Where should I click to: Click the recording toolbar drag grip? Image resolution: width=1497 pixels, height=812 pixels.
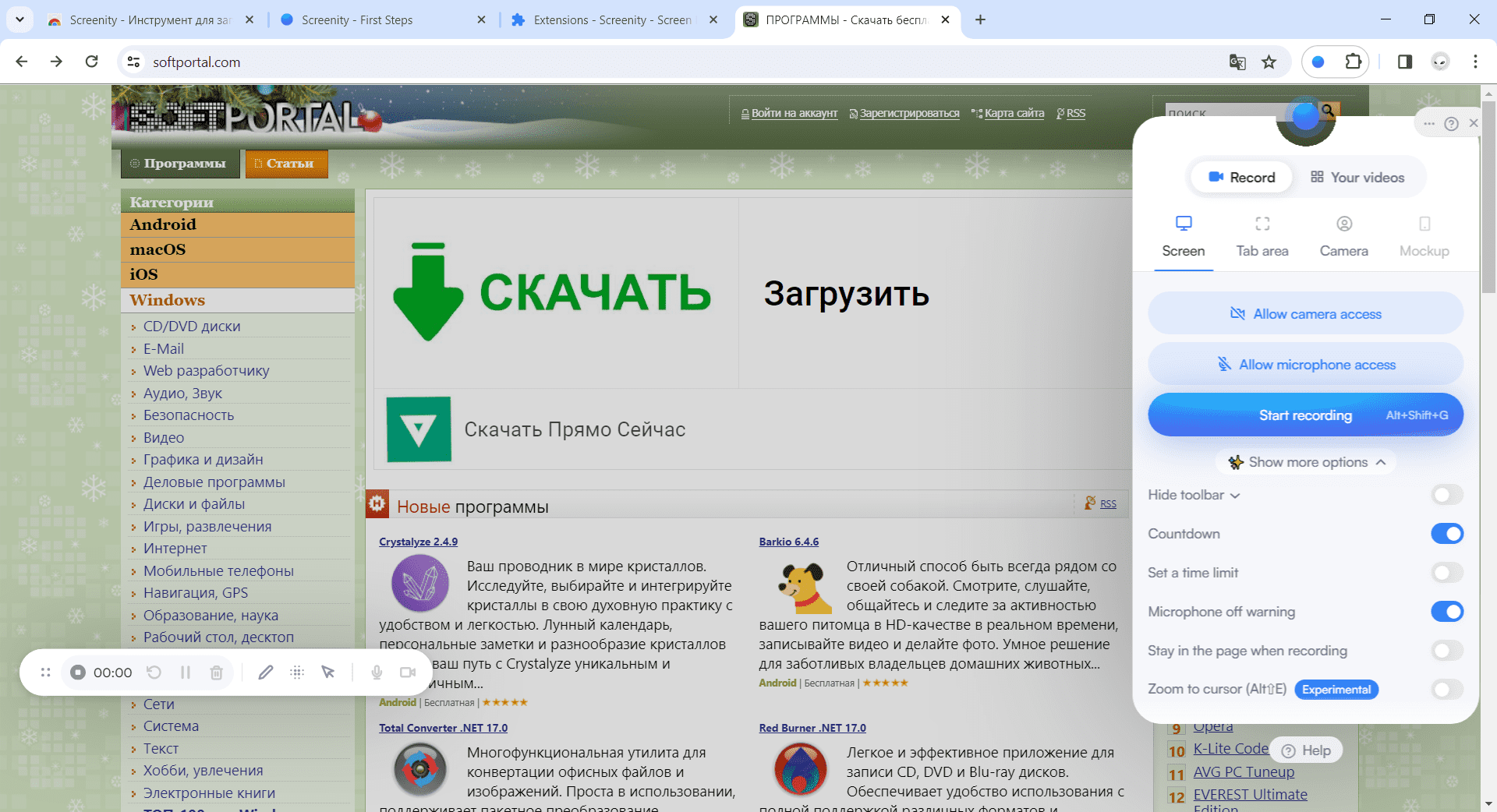click(x=45, y=672)
